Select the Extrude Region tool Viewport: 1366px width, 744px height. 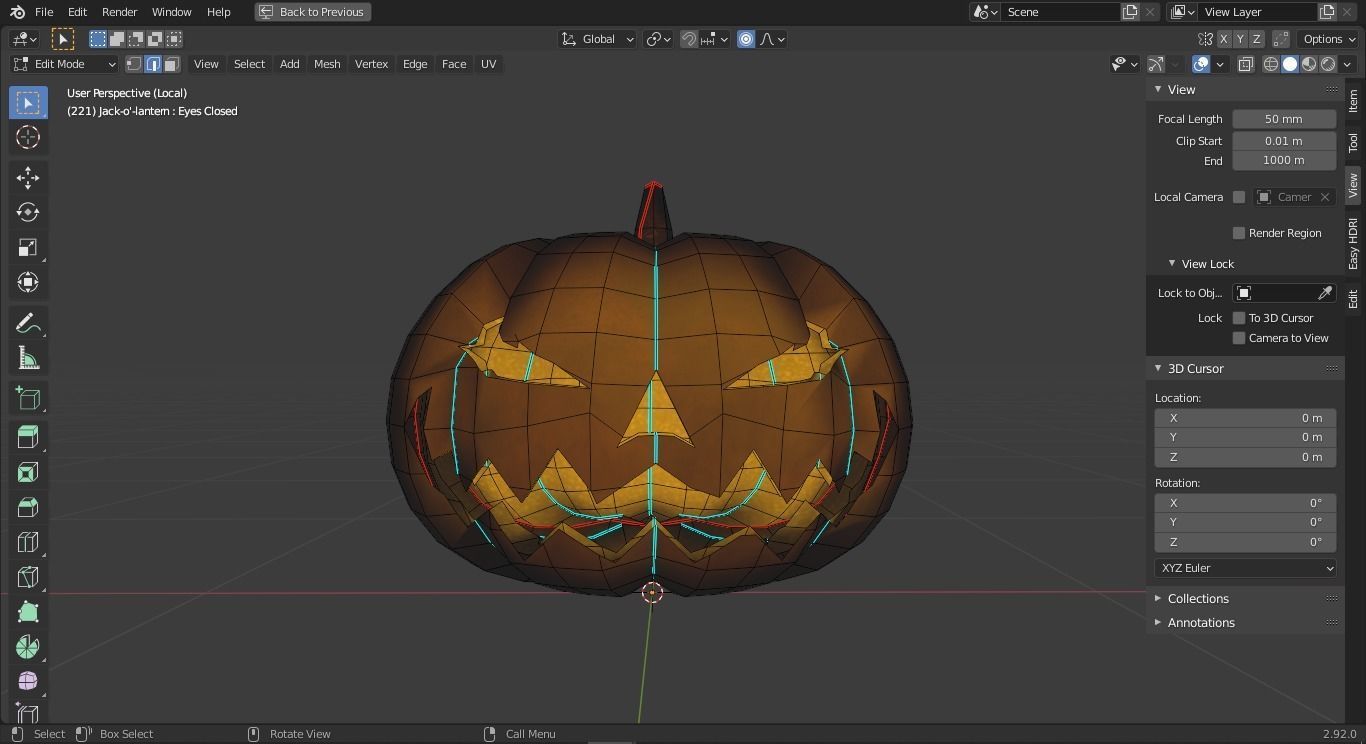tap(28, 437)
